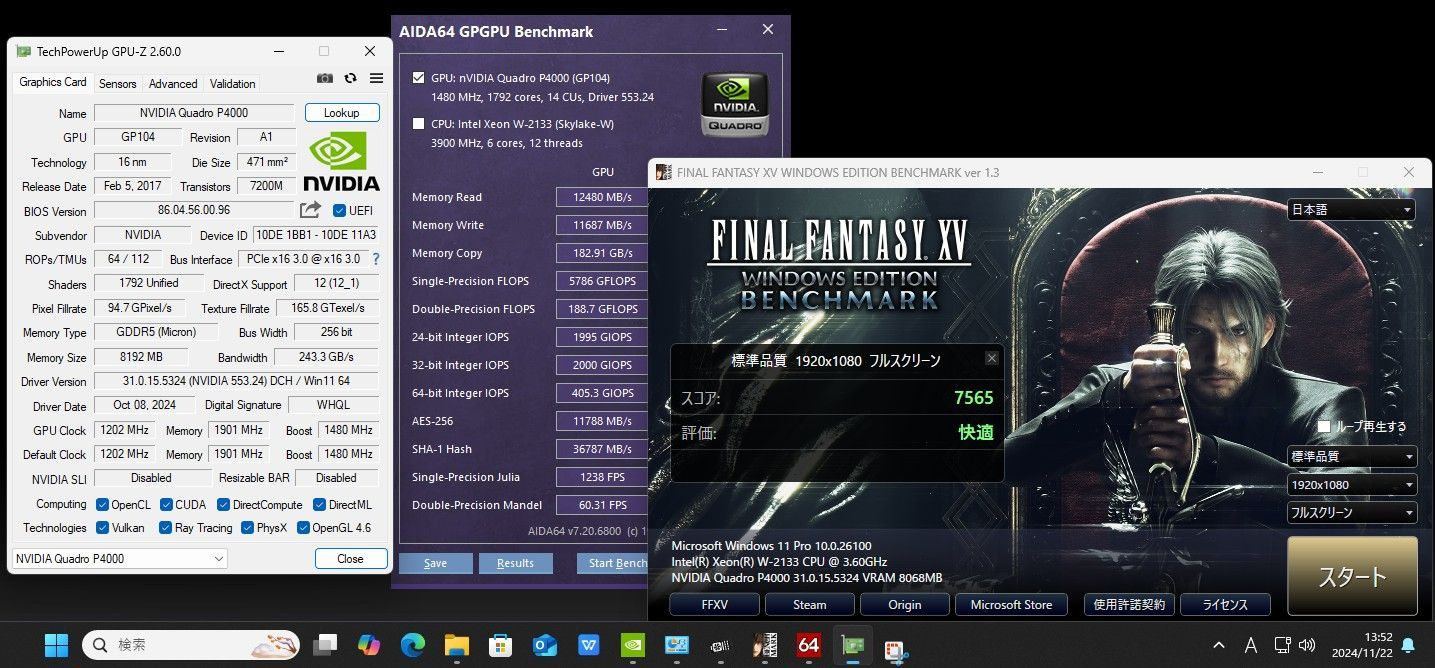Dismiss the FFXV score result panel
The height and width of the screenshot is (668, 1435).
coord(991,358)
